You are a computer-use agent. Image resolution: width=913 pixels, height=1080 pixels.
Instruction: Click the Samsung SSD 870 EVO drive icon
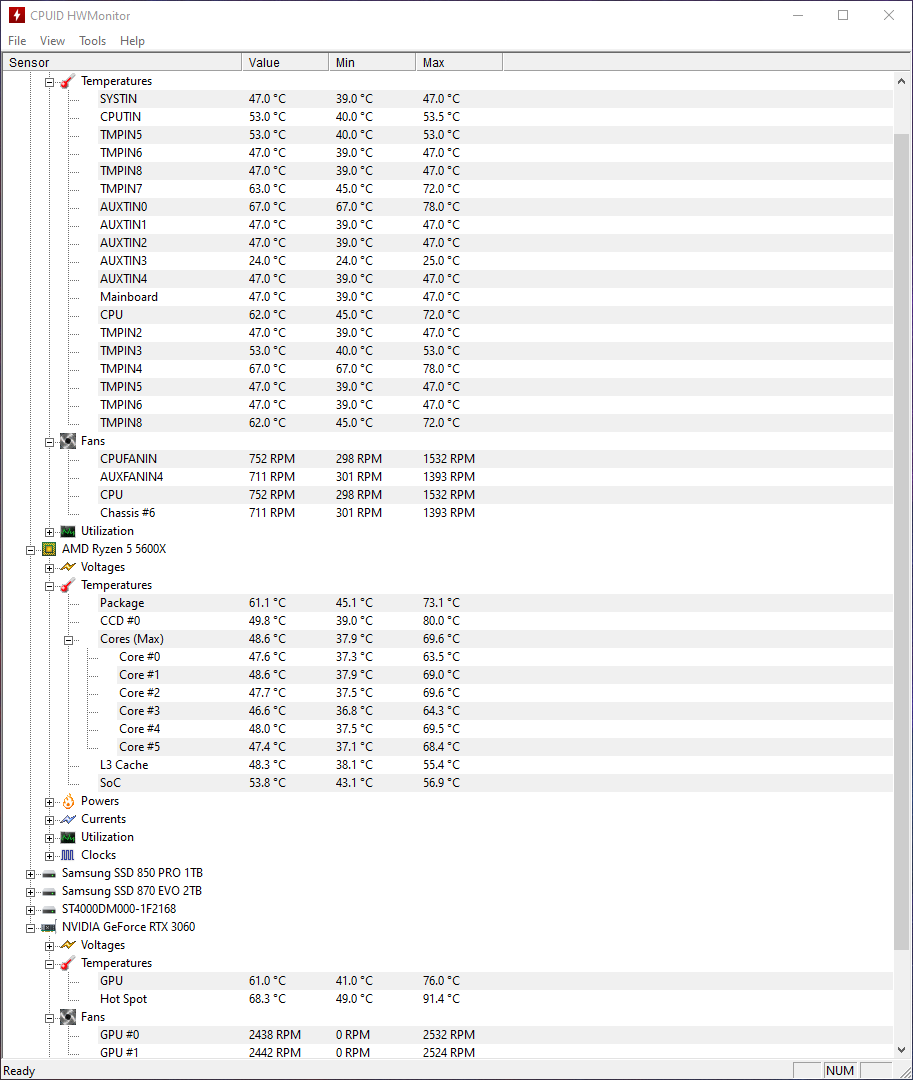49,891
